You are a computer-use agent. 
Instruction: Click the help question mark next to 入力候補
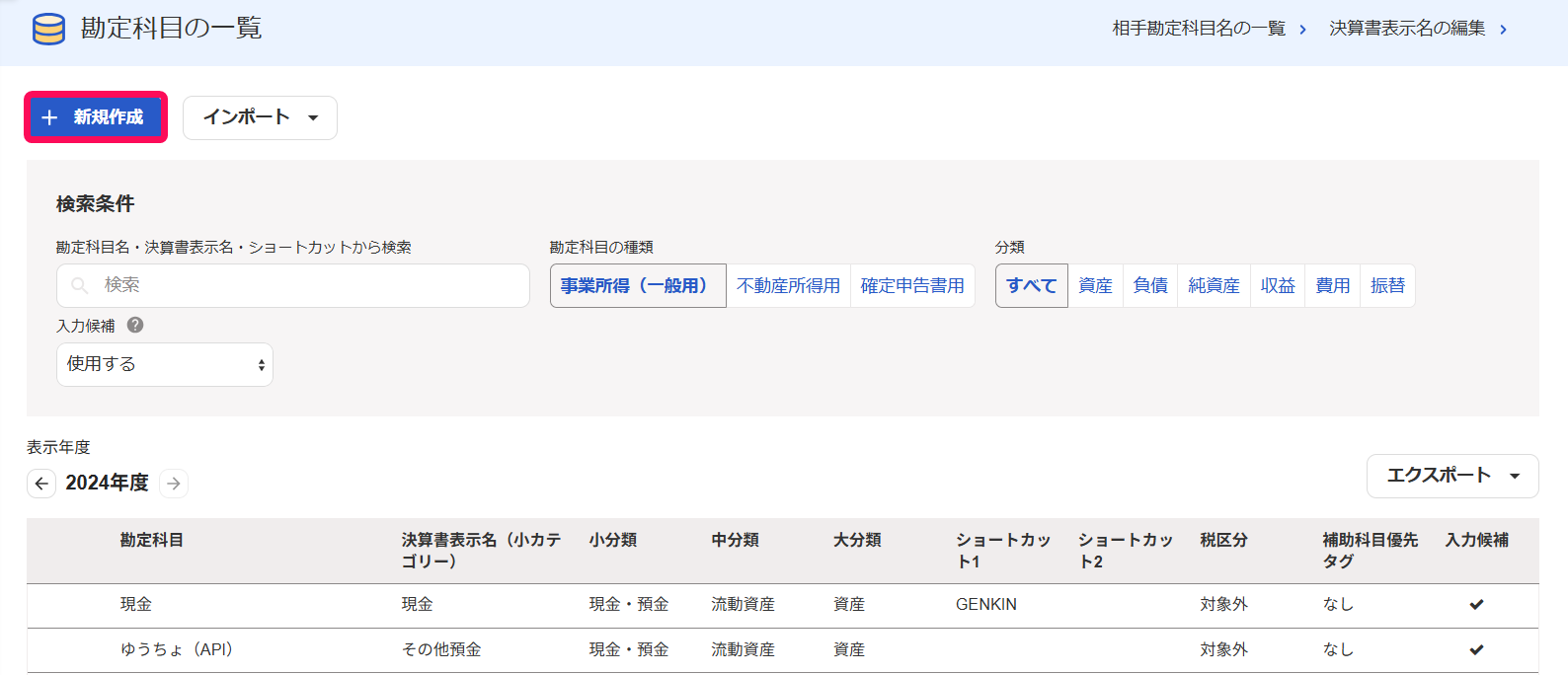135,325
